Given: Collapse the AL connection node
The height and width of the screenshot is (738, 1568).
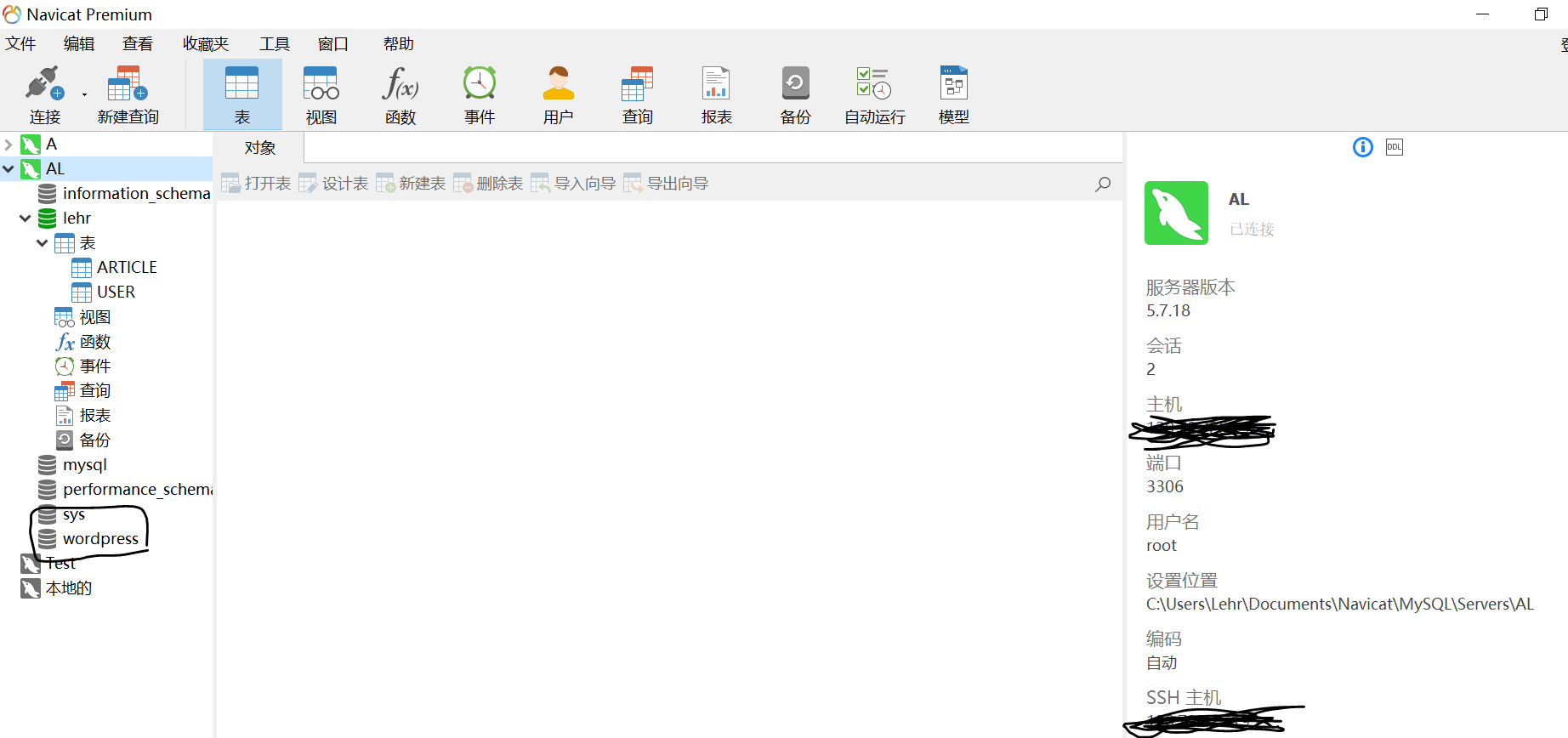Looking at the screenshot, I should [9, 169].
